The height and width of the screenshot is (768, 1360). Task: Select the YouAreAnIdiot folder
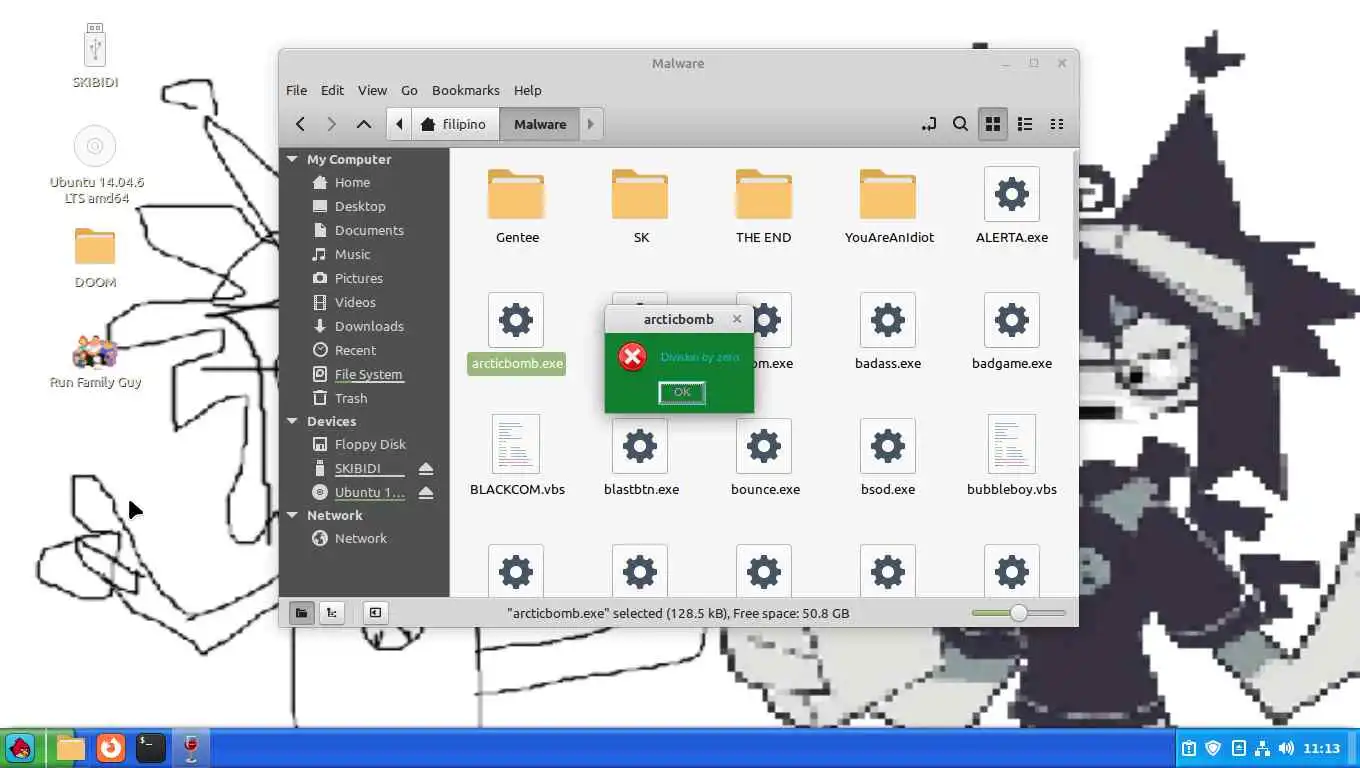pos(887,207)
